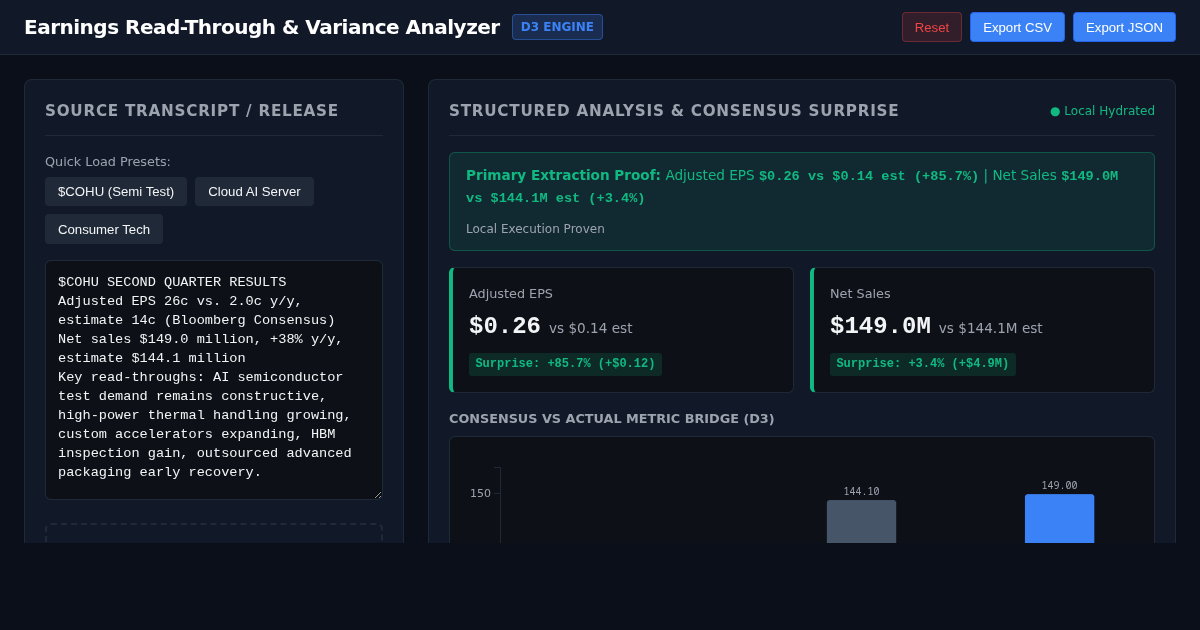Load the Cloud AI Server preset
This screenshot has width=1200, height=630.
[x=254, y=191]
